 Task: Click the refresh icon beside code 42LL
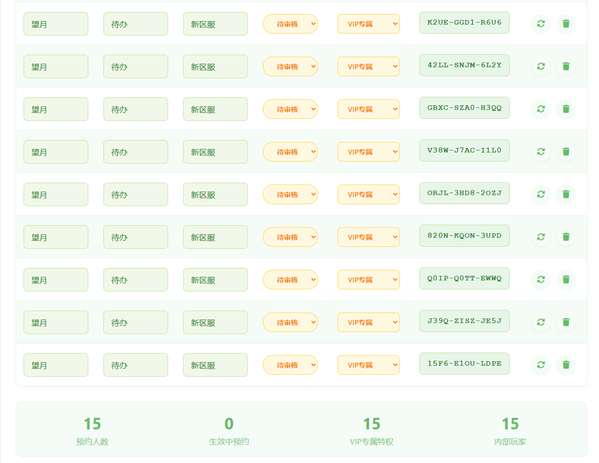pos(541,66)
